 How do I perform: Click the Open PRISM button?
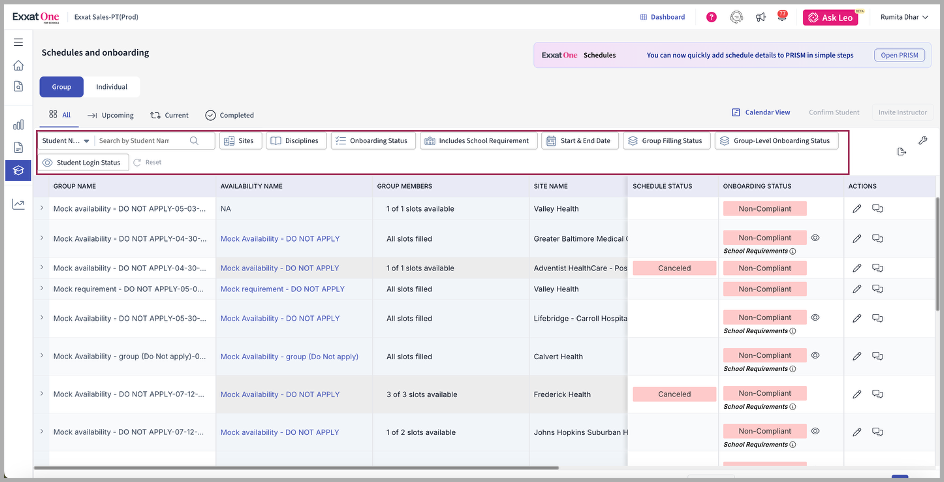coord(899,55)
